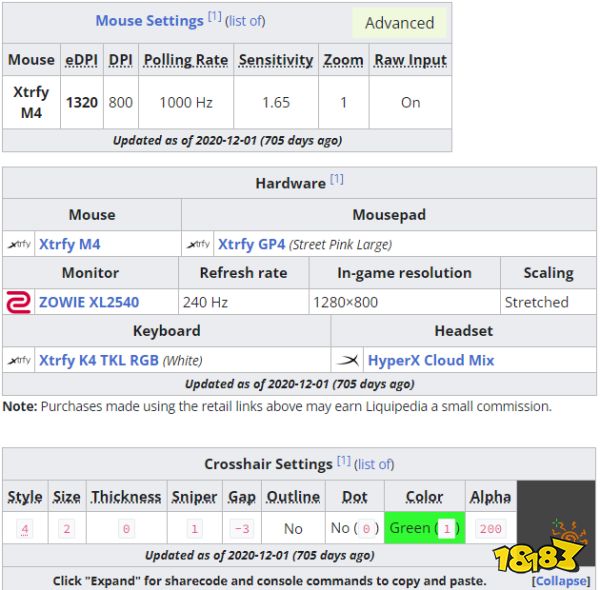
Task: Select the 240 Hz refresh rate cell
Action: coord(243,302)
